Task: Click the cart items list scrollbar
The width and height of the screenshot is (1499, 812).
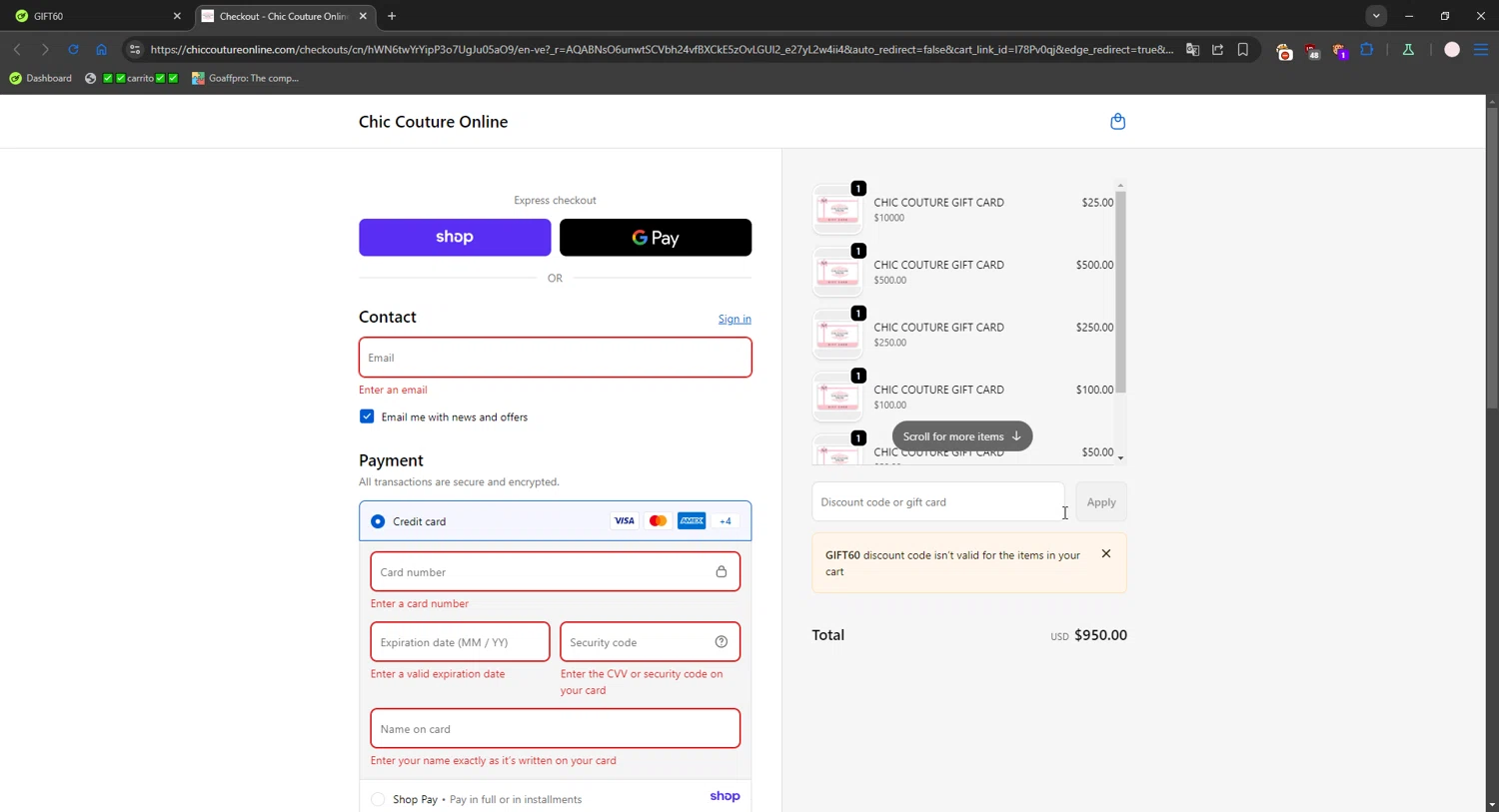Action: tap(1120, 292)
